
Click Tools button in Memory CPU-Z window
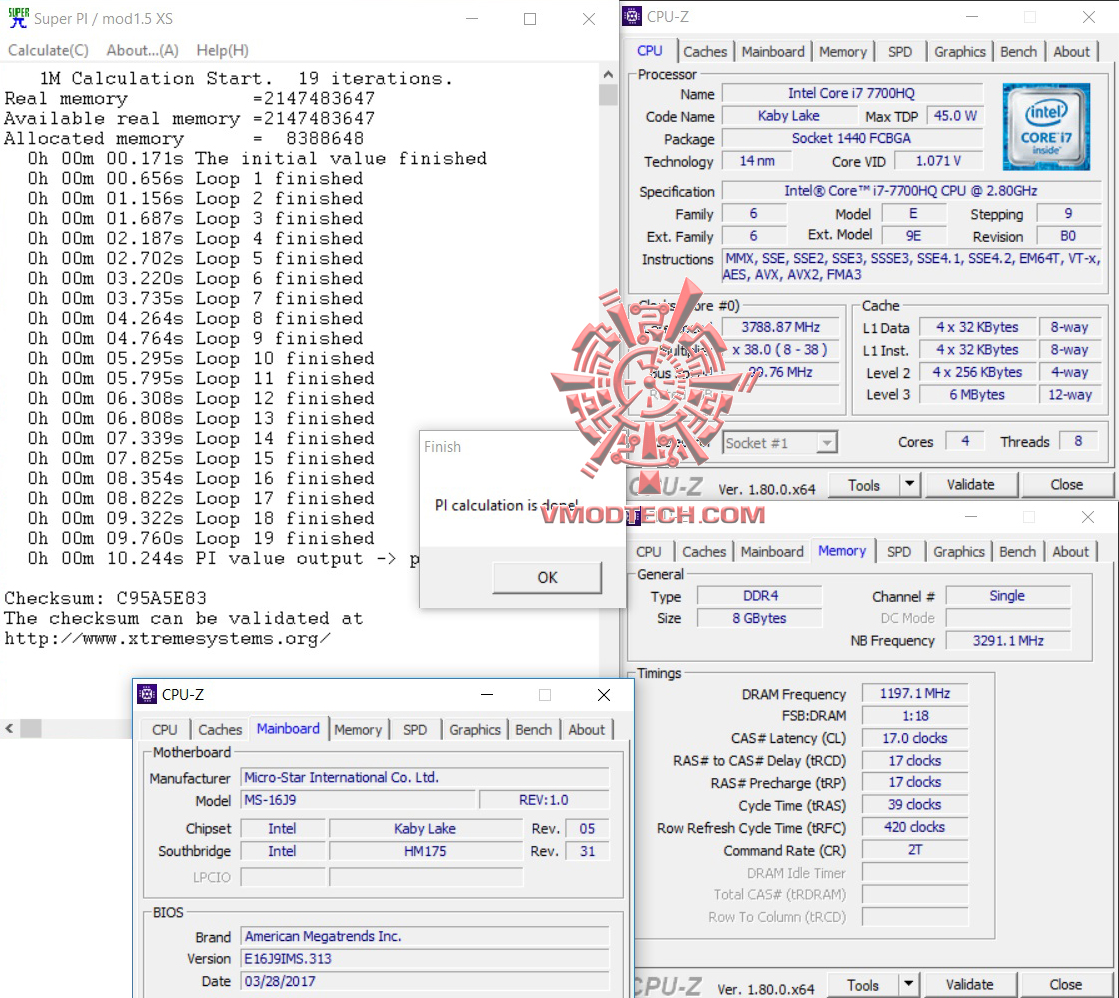[x=863, y=985]
